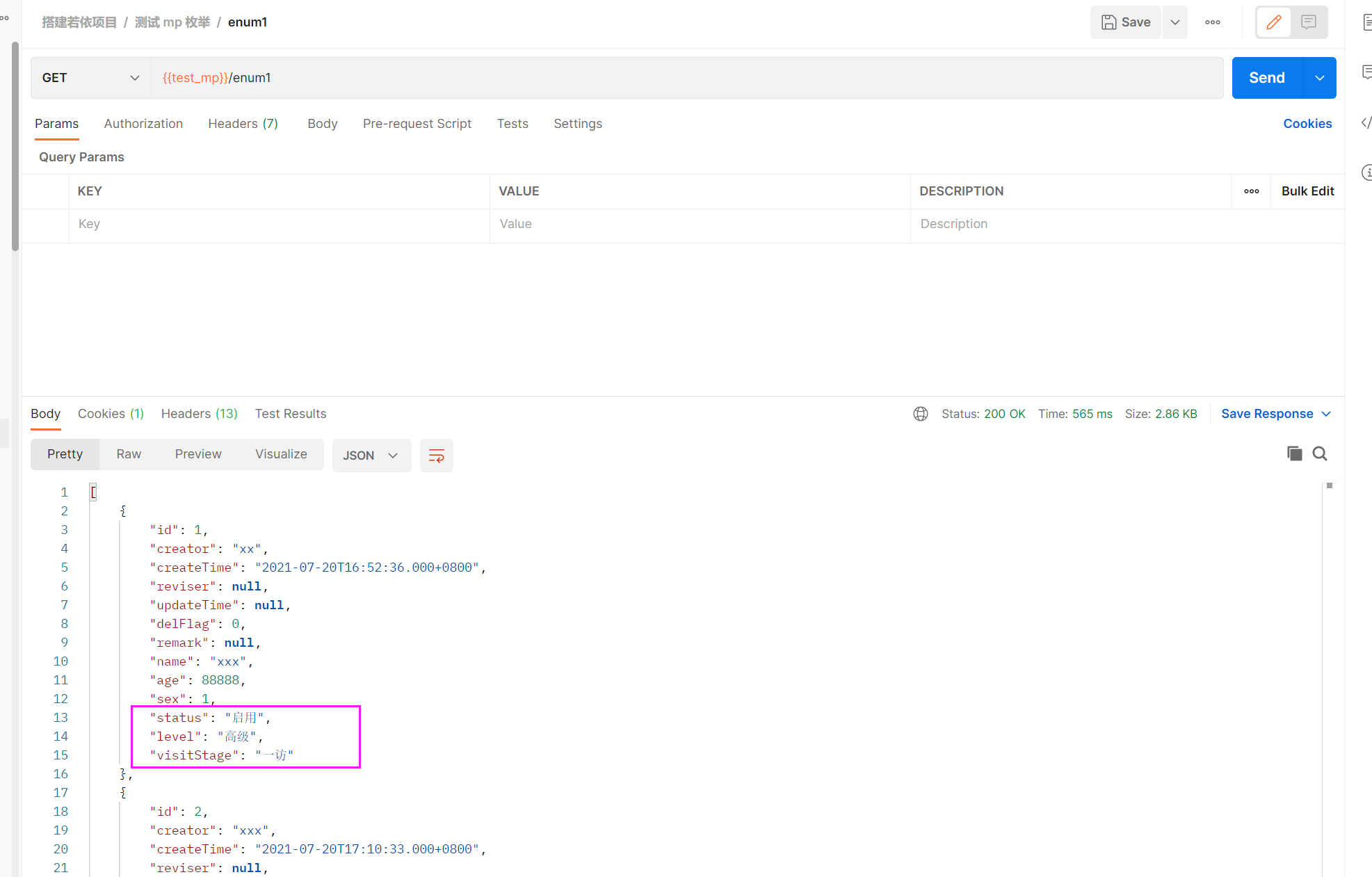The width and height of the screenshot is (1372, 877).
Task: Select the Params tab
Action: coord(57,124)
